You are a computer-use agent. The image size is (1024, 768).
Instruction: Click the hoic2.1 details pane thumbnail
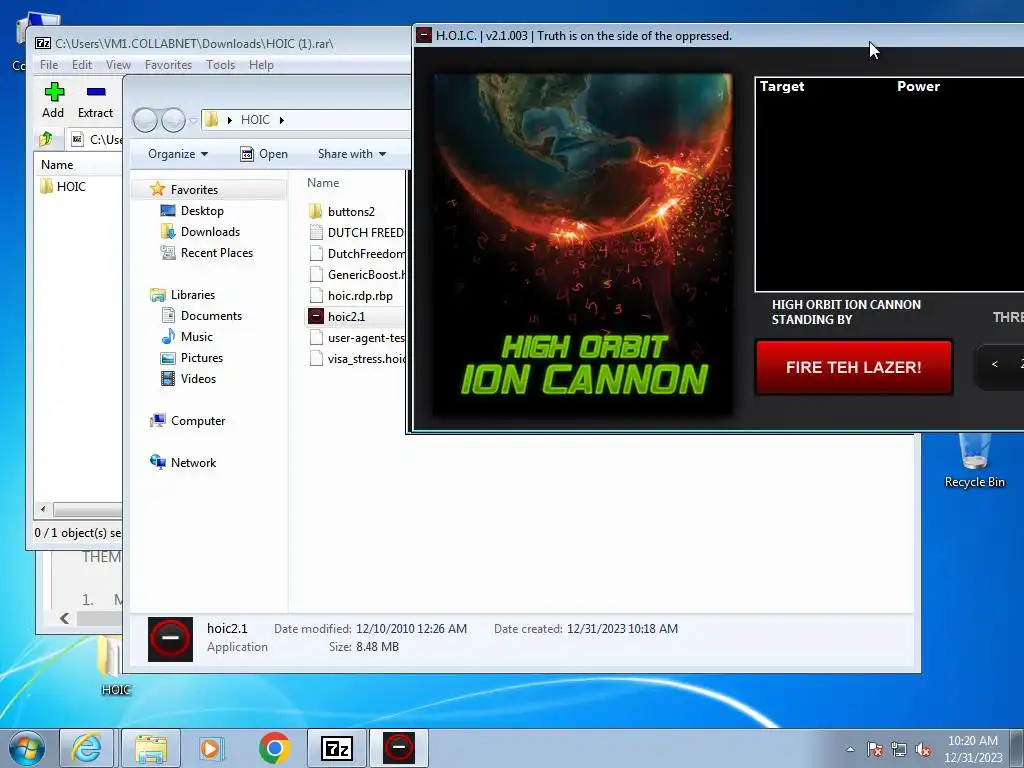170,639
